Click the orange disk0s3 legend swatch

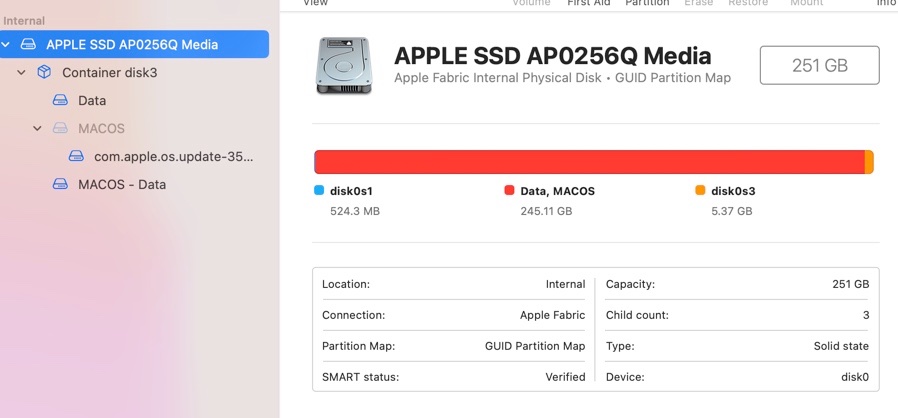[700, 190]
